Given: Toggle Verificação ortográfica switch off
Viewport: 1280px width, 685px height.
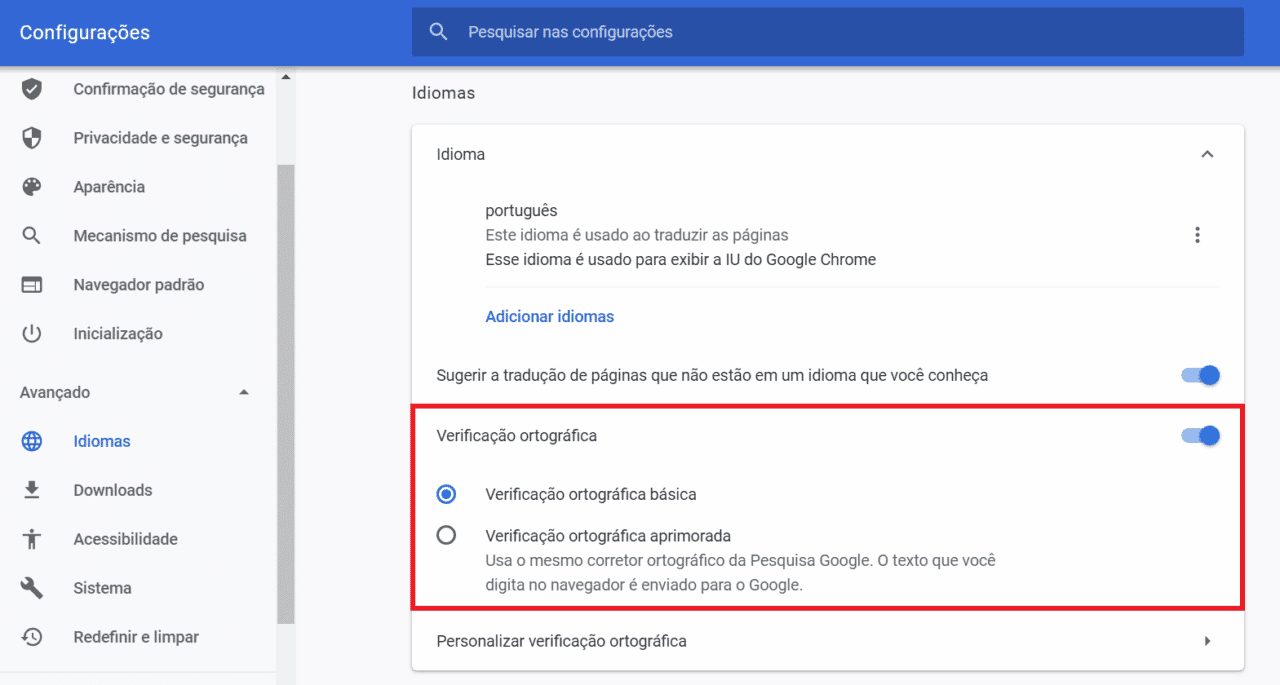Looking at the screenshot, I should [x=1201, y=435].
